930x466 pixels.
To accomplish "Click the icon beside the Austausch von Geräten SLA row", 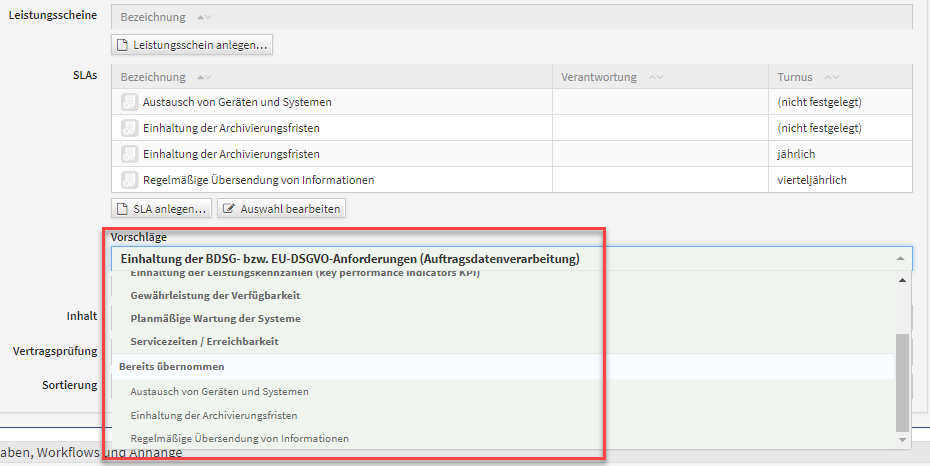I will (x=128, y=102).
